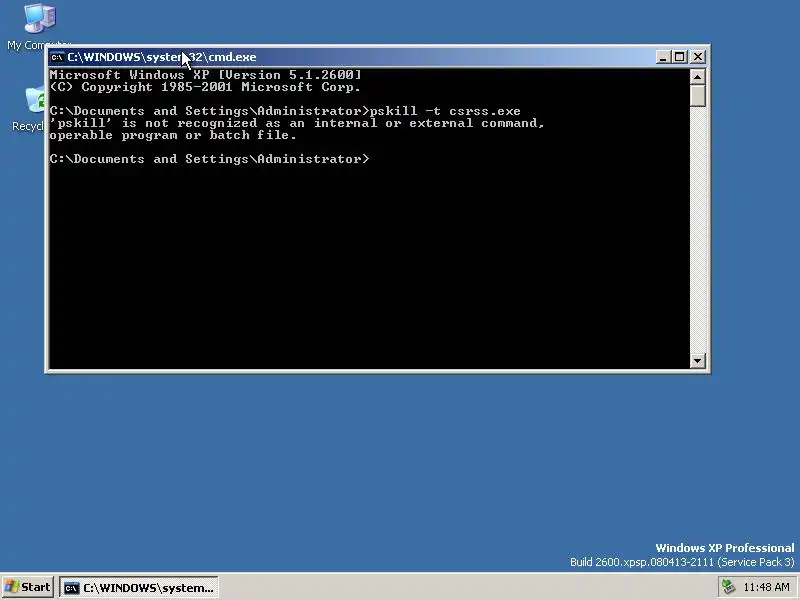
Task: Click the 'Microsoft Windows XP [Version 5.1.2600]' line
Action: [206, 75]
